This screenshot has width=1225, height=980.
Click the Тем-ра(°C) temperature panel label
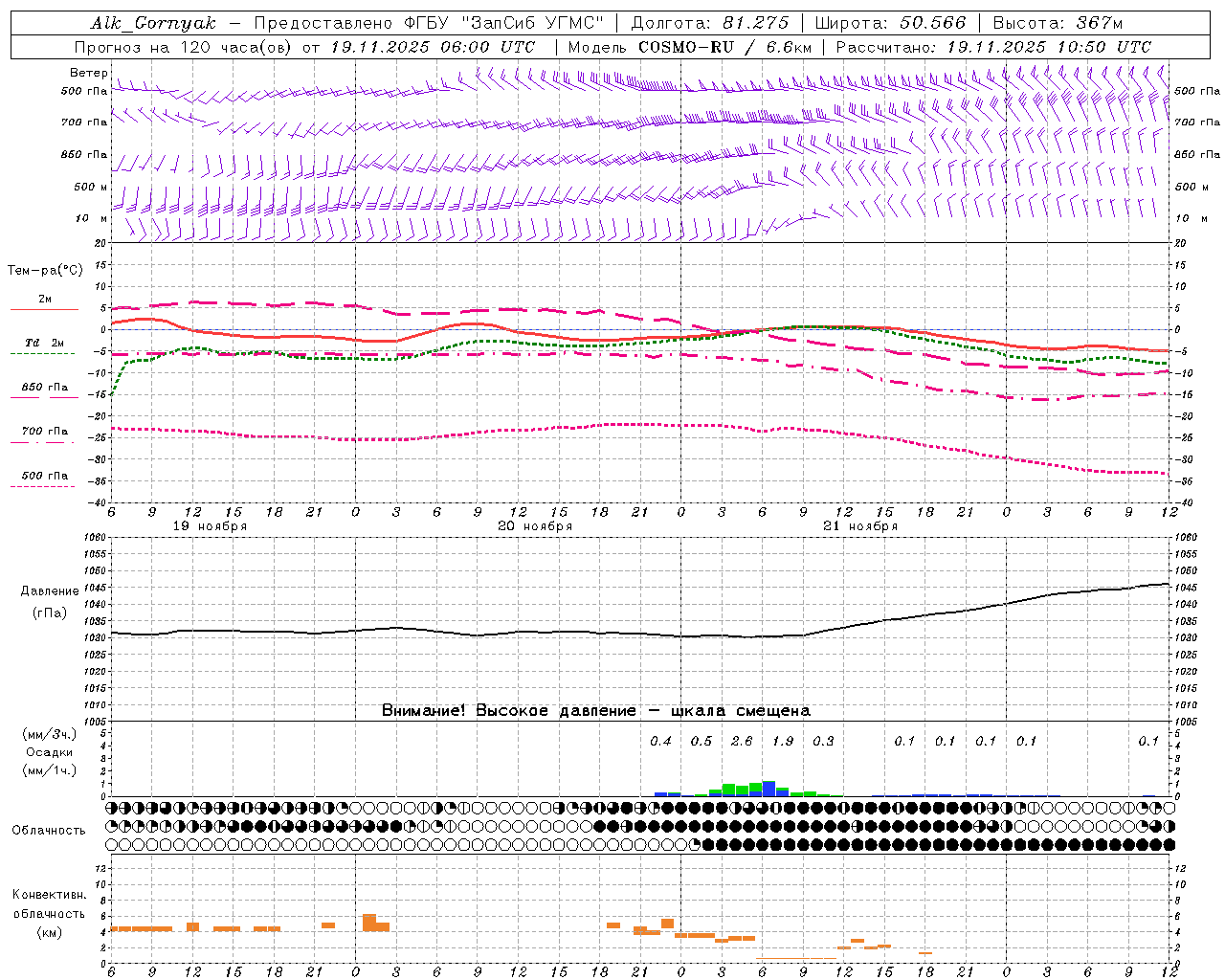point(45,271)
